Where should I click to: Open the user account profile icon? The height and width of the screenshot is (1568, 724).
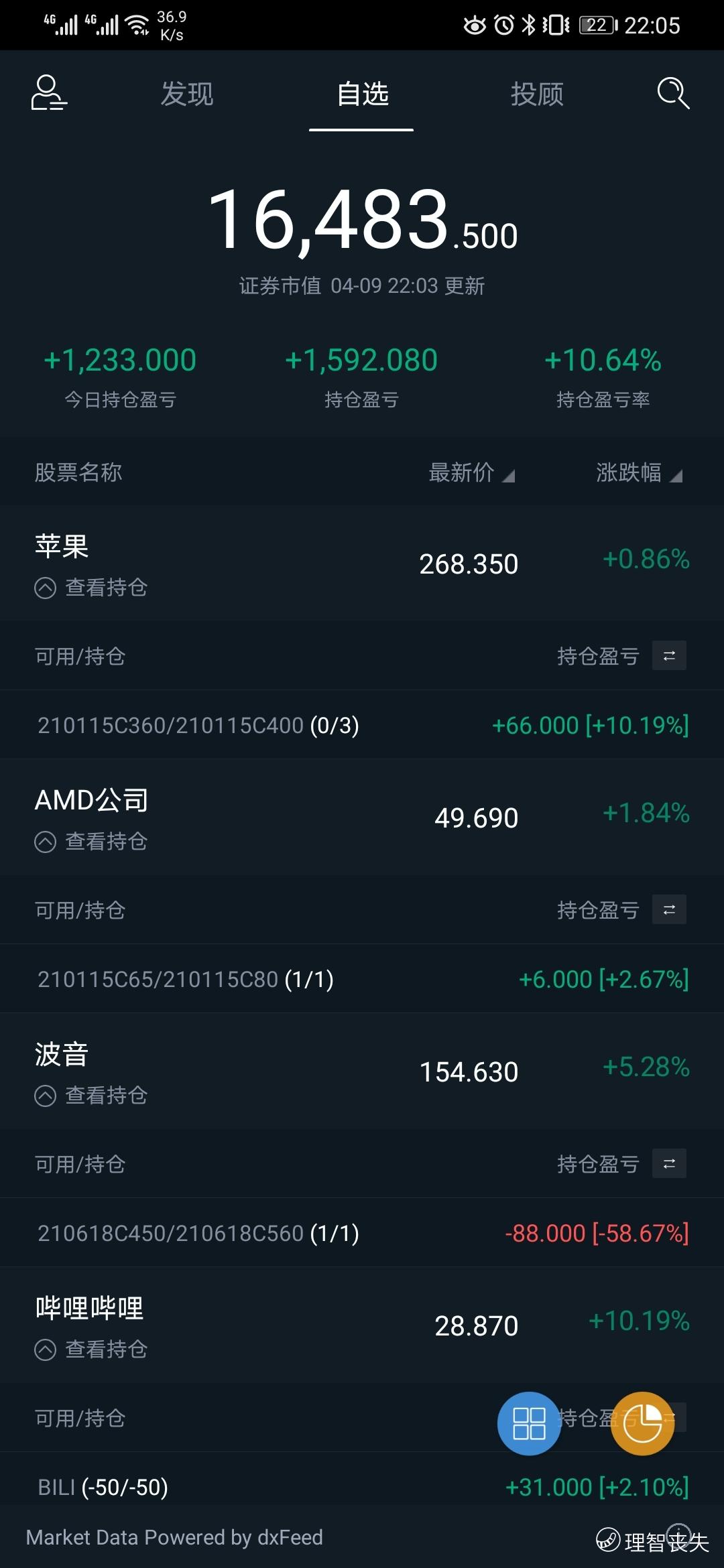(x=49, y=92)
